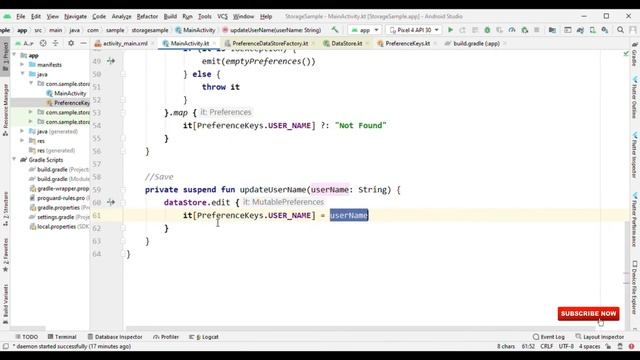Viewport: 640px width, 360px height.
Task: Click the Make Project hammer icon
Action: click(335, 30)
